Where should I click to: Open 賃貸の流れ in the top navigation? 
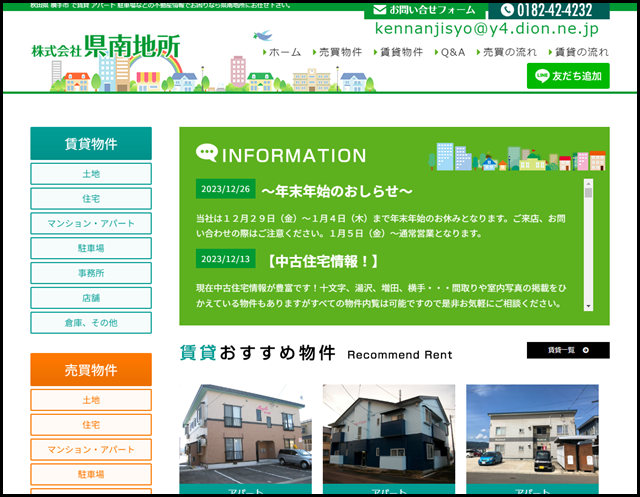578,52
